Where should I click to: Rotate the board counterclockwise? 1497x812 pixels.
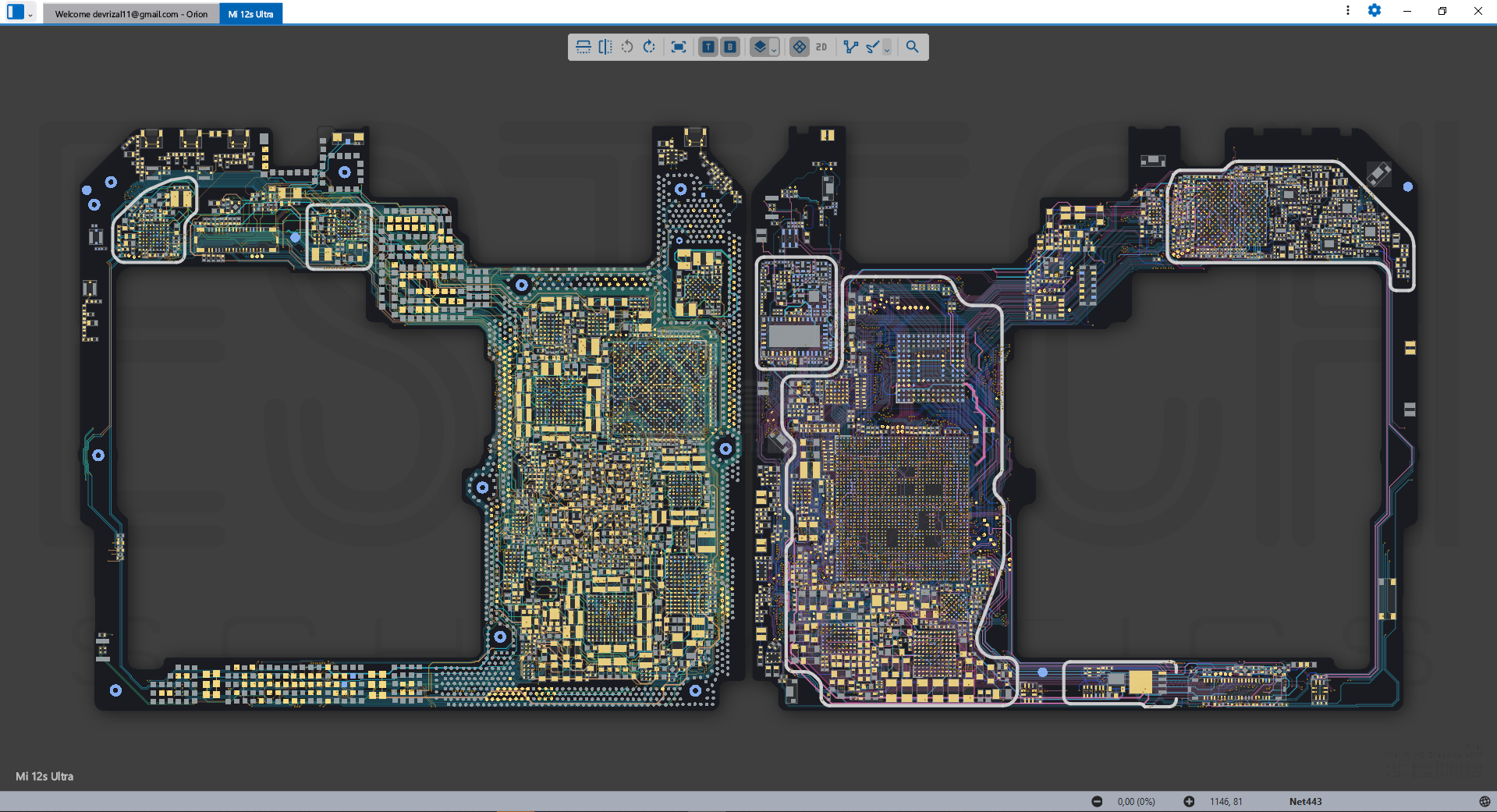[x=627, y=47]
